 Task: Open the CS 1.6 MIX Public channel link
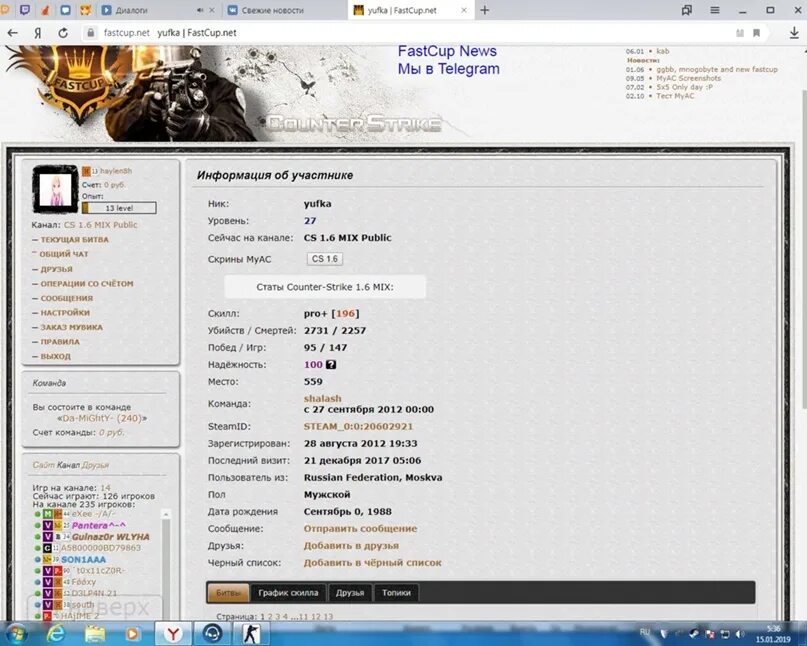coord(100,225)
